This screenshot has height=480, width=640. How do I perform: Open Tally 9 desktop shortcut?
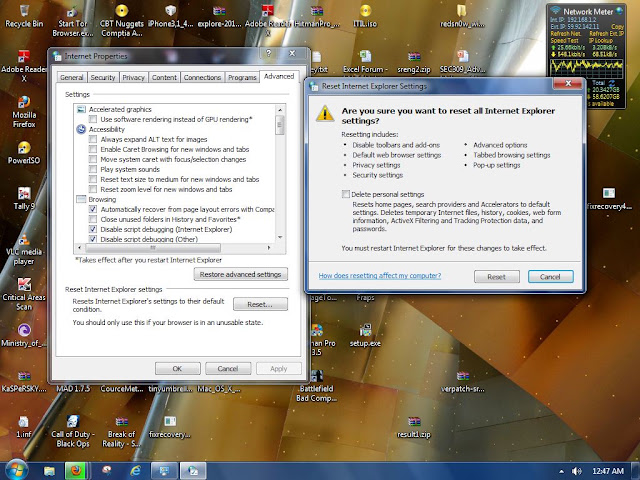pyautogui.click(x=24, y=198)
